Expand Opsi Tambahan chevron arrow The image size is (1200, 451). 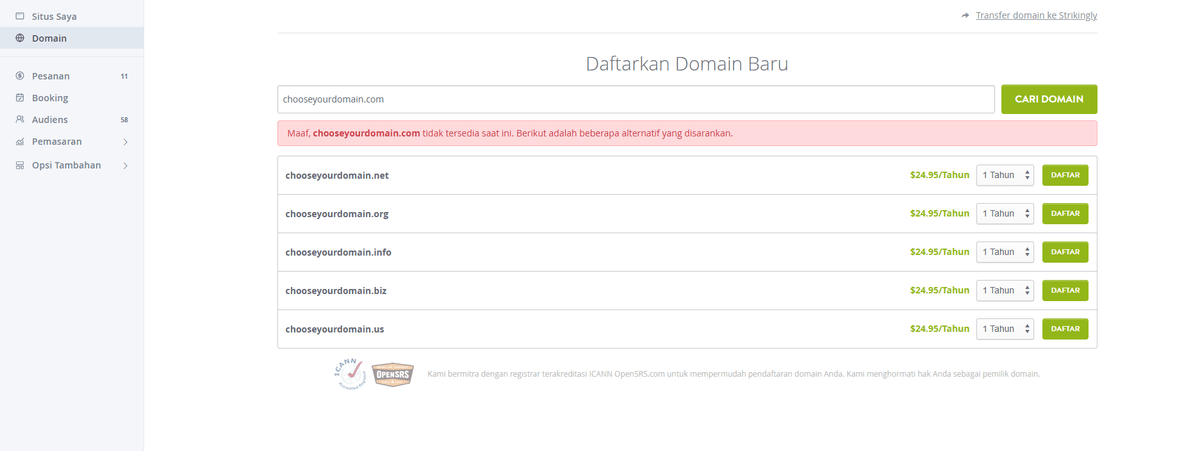coord(125,165)
